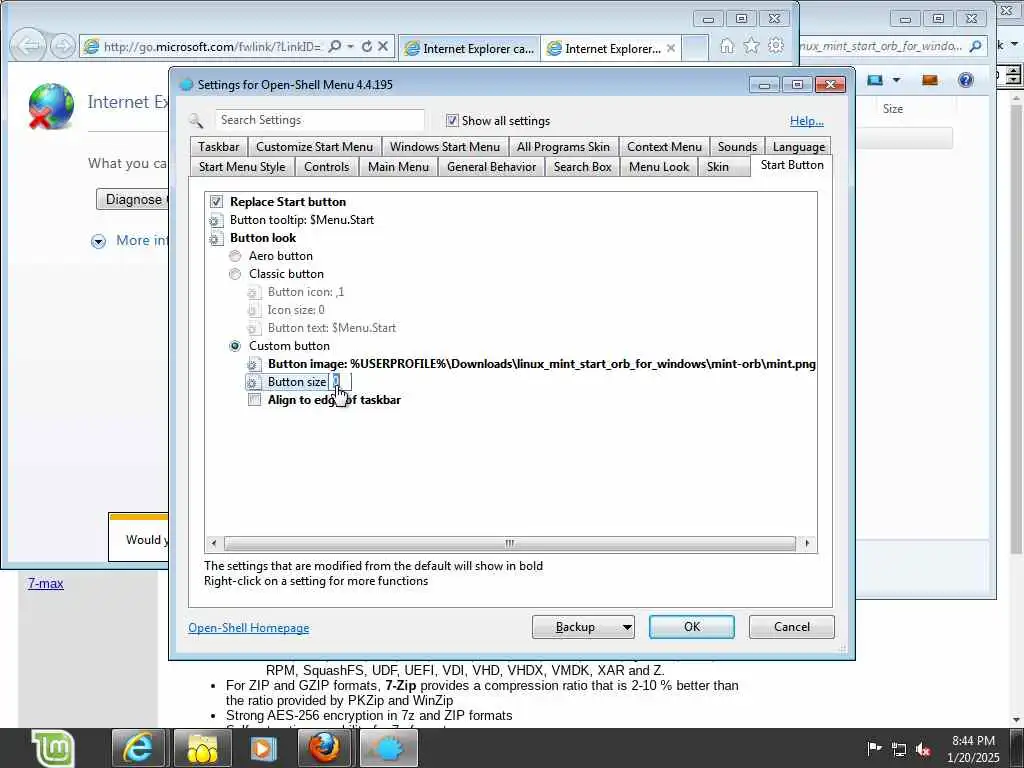Click the Internet Explorer address bar
This screenshot has height=768, width=1024.
(x=213, y=46)
